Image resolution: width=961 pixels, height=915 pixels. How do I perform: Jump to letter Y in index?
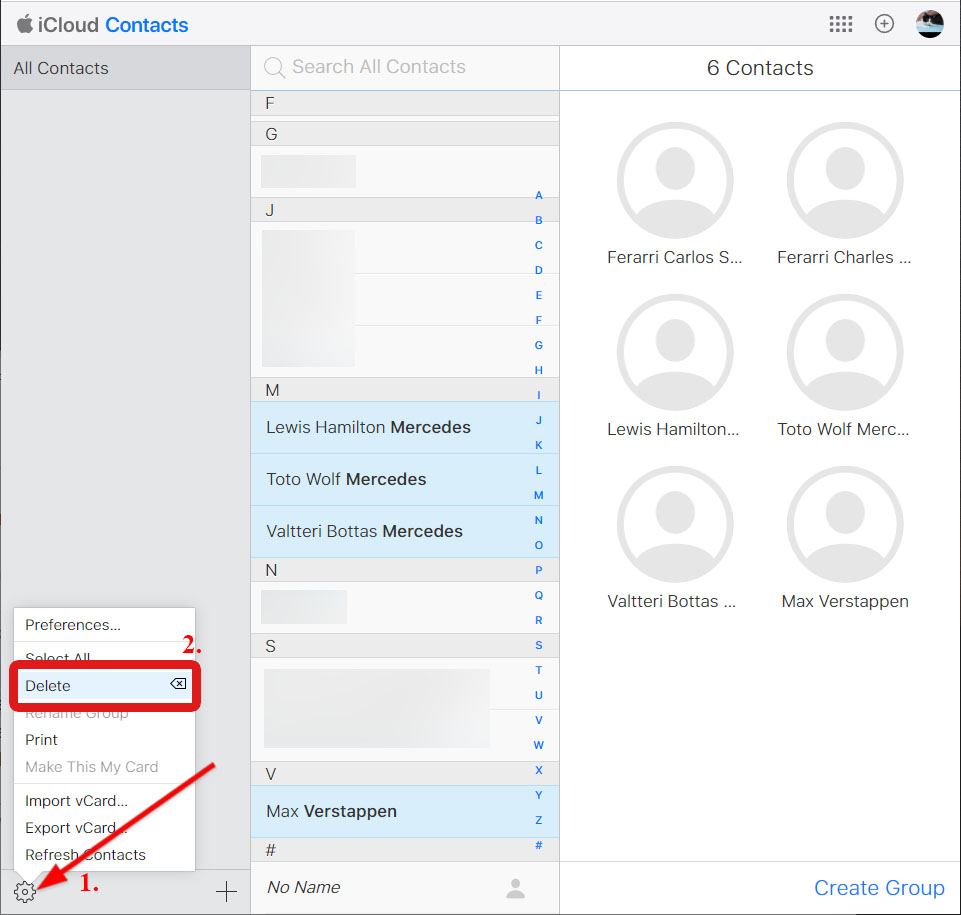[x=539, y=795]
